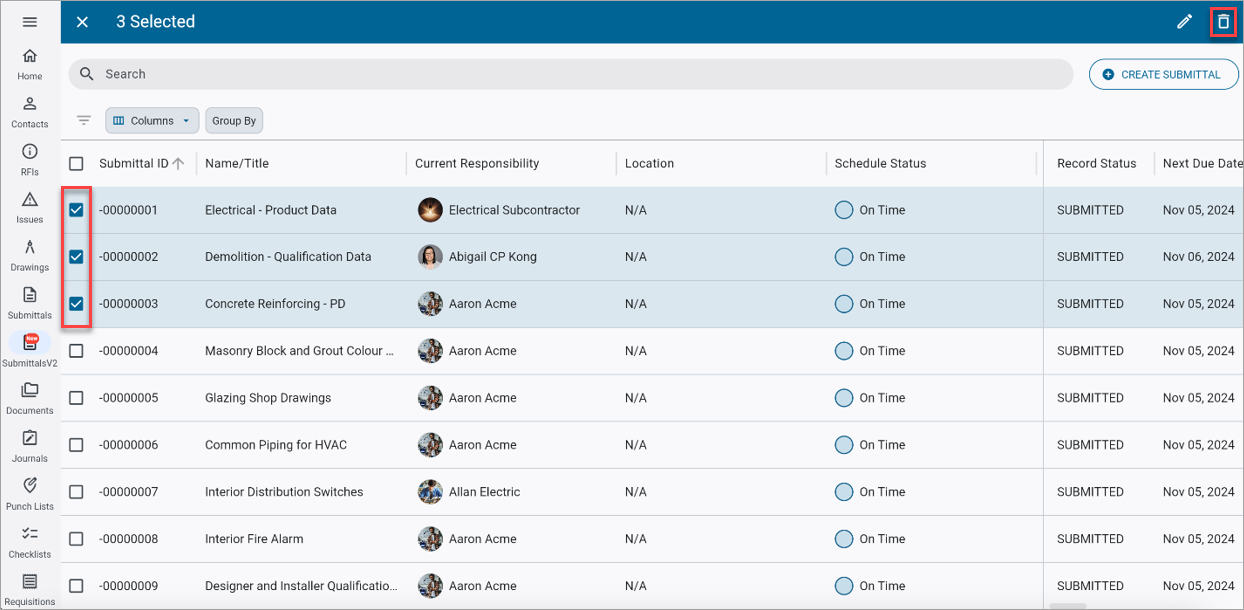Click Abigail CP Kong avatar
This screenshot has height=610, width=1244.
tap(430, 257)
